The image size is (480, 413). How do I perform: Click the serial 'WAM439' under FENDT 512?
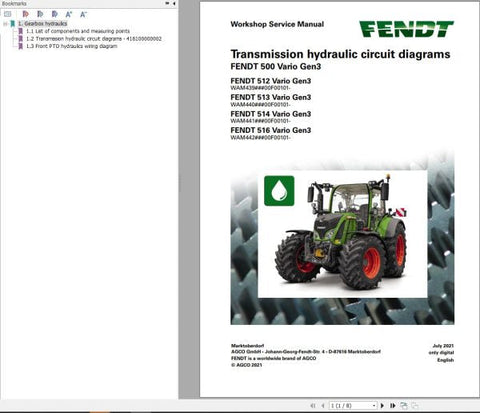(x=260, y=88)
